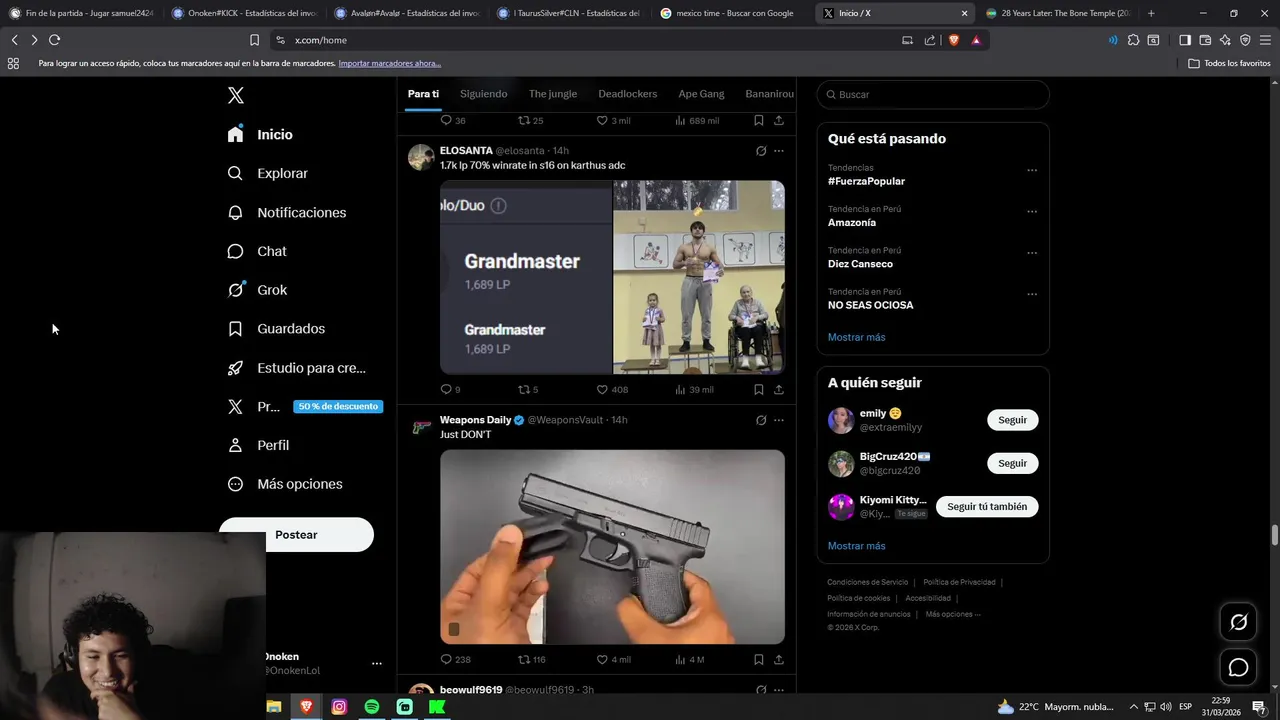Open account menu dots next to Onoken
Viewport: 1280px width, 720px height.
(x=377, y=663)
